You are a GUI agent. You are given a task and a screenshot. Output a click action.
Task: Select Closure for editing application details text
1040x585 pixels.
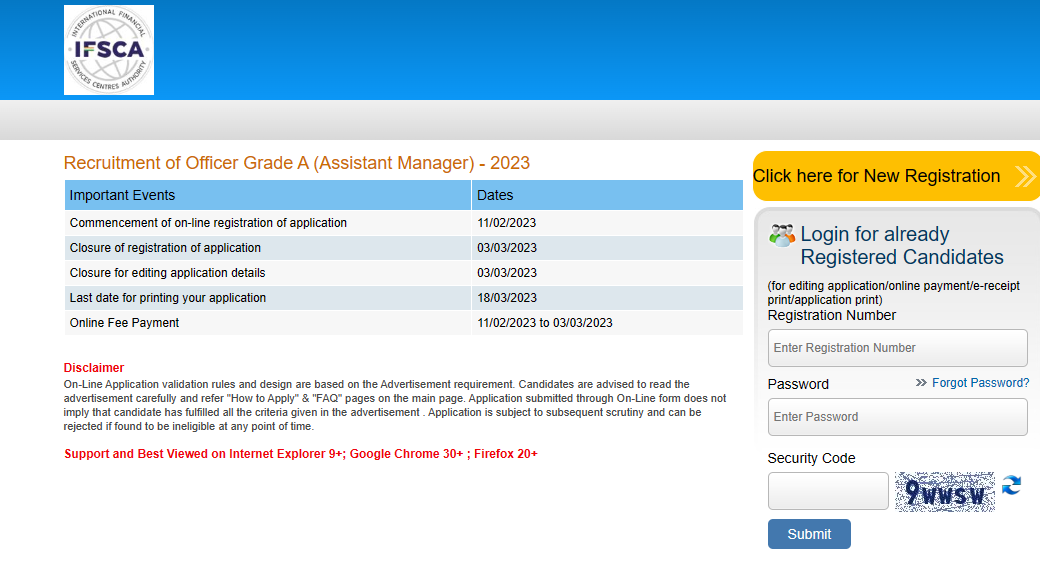coord(167,273)
